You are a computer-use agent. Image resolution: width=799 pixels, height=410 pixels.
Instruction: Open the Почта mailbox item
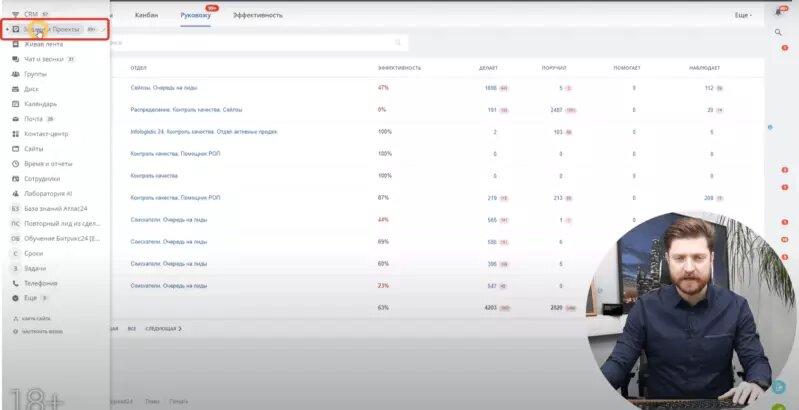click(34, 119)
